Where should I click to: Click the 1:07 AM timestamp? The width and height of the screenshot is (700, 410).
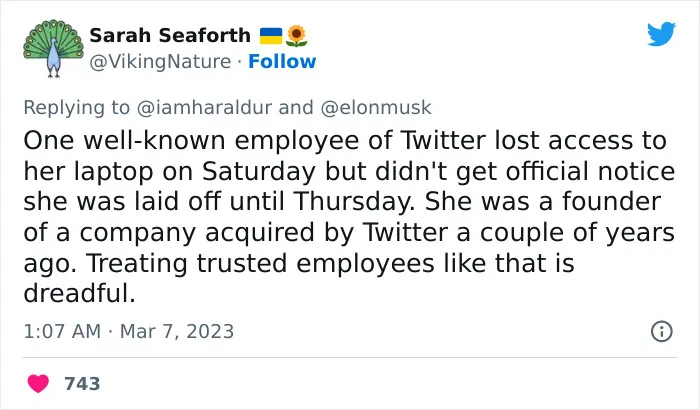click(62, 331)
